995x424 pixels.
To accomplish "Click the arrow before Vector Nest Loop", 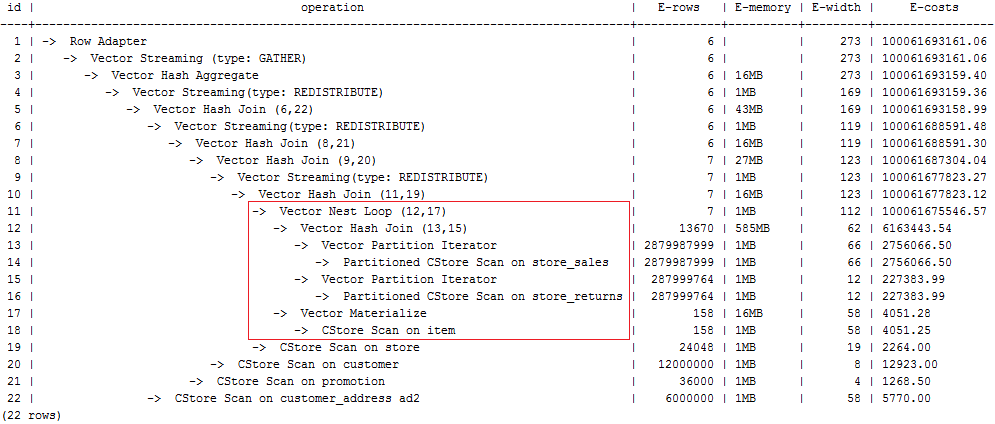I will (x=259, y=212).
